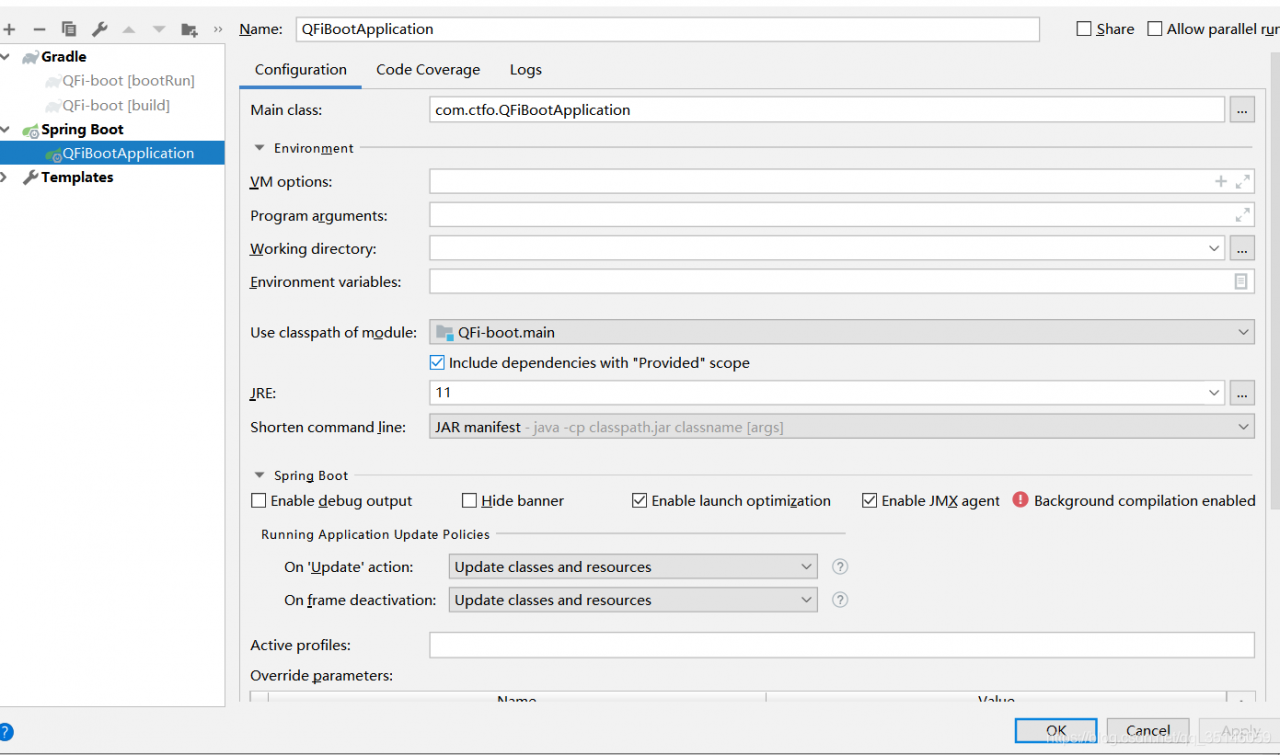This screenshot has height=755, width=1280.
Task: Click the Cancel button
Action: pyautogui.click(x=1147, y=731)
